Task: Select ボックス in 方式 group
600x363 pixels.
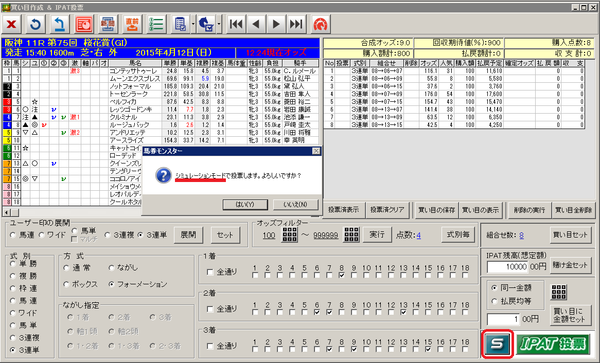Action: (67, 284)
